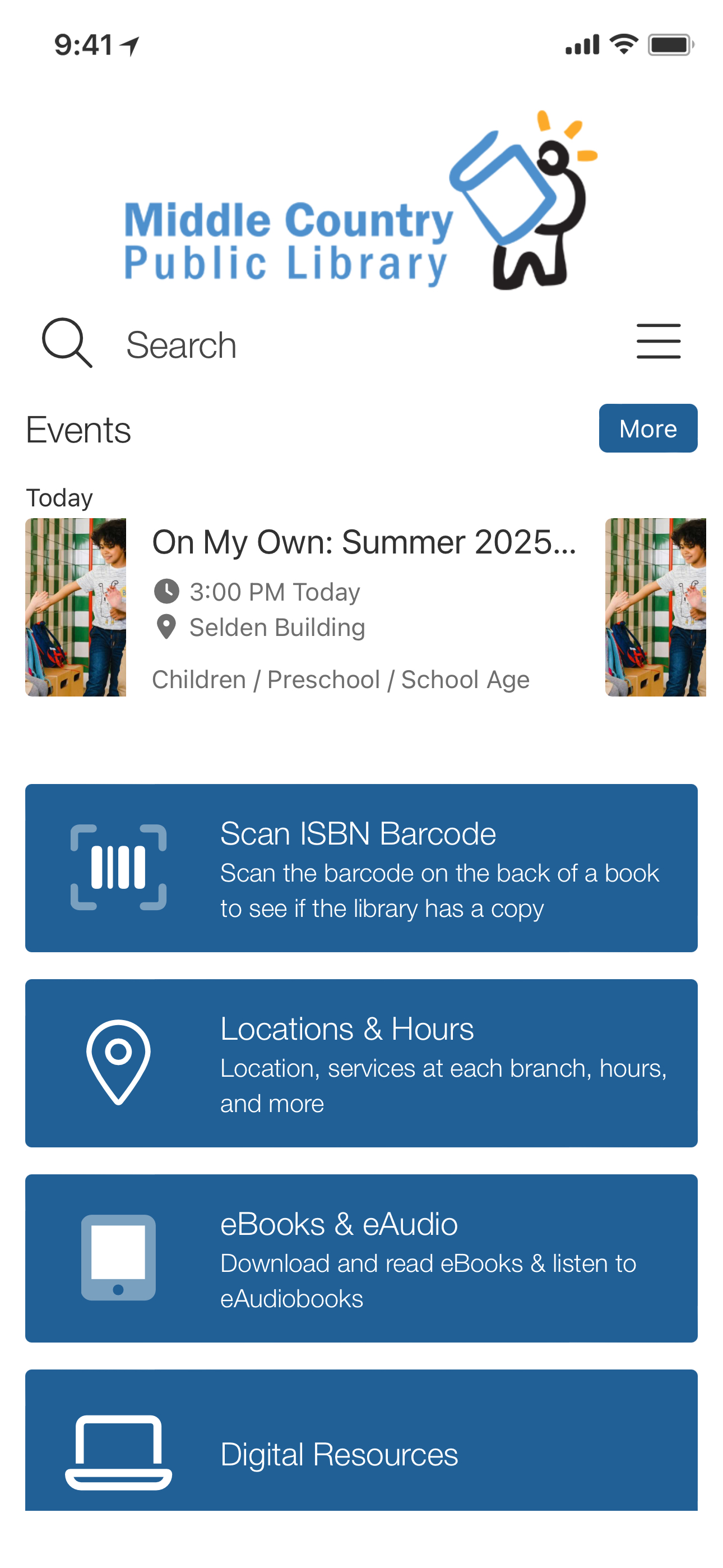Tap the clock icon beside 3:00 PM Today

coord(166,591)
